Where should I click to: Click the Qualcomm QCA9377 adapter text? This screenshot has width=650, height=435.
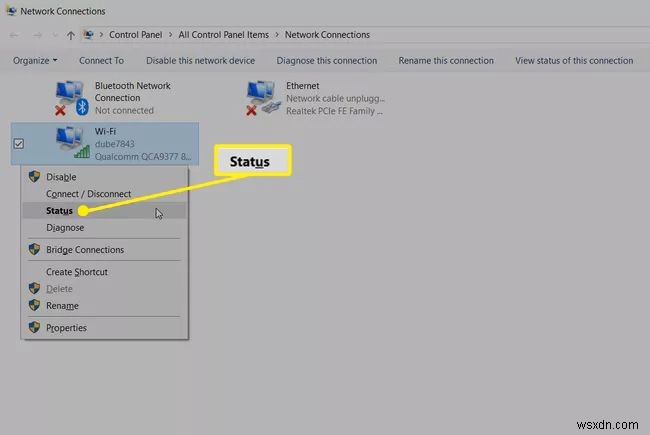click(x=143, y=157)
